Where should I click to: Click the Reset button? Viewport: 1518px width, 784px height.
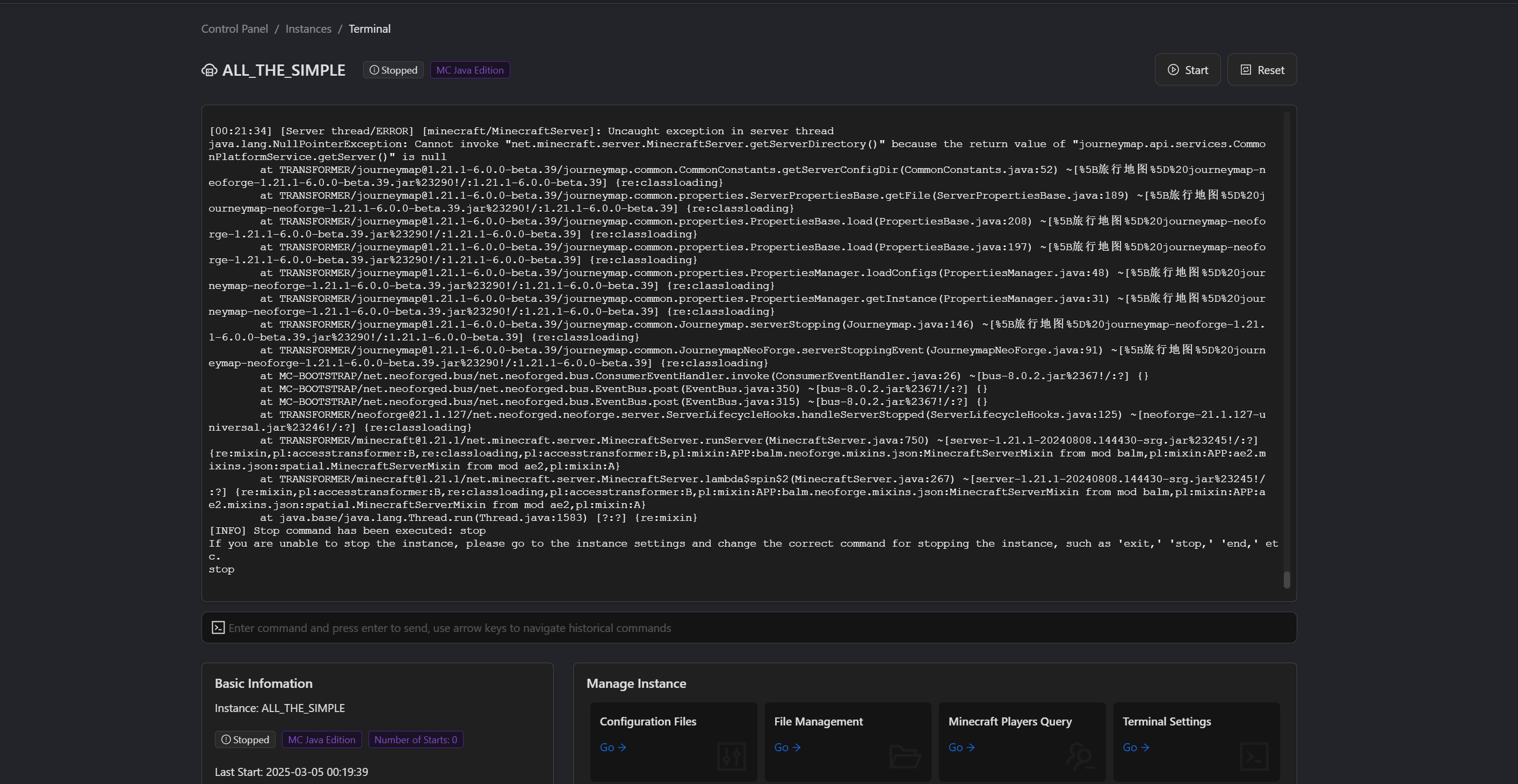(x=1262, y=69)
